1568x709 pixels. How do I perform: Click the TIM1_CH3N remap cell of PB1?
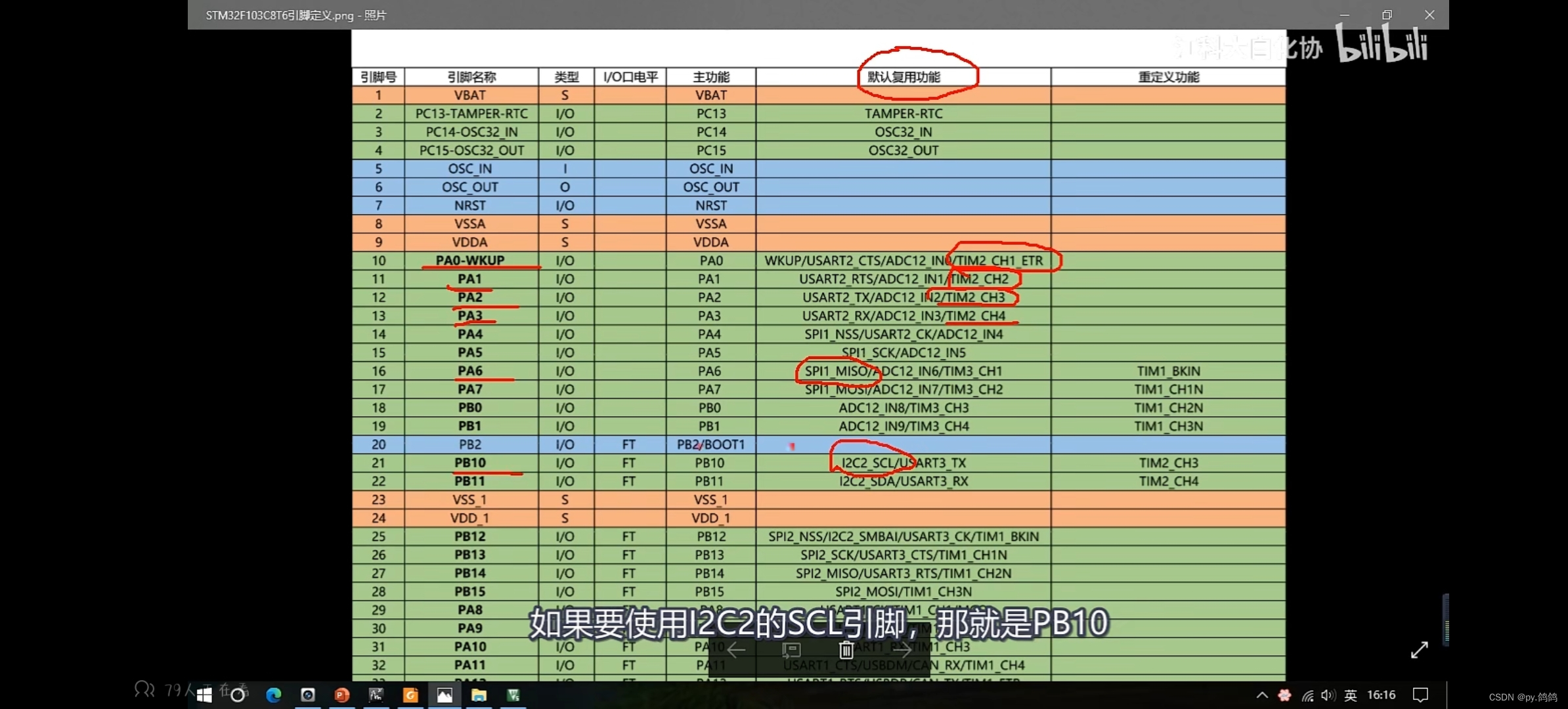pos(1169,426)
